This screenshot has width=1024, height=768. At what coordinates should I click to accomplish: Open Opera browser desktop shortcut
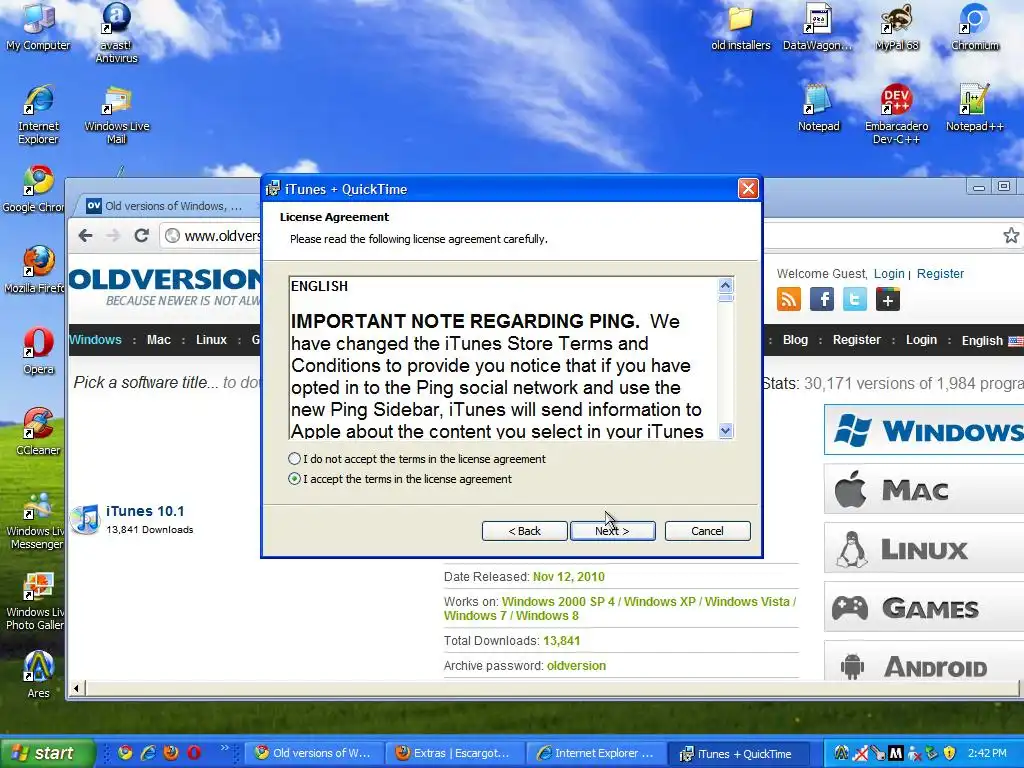pyautogui.click(x=39, y=351)
